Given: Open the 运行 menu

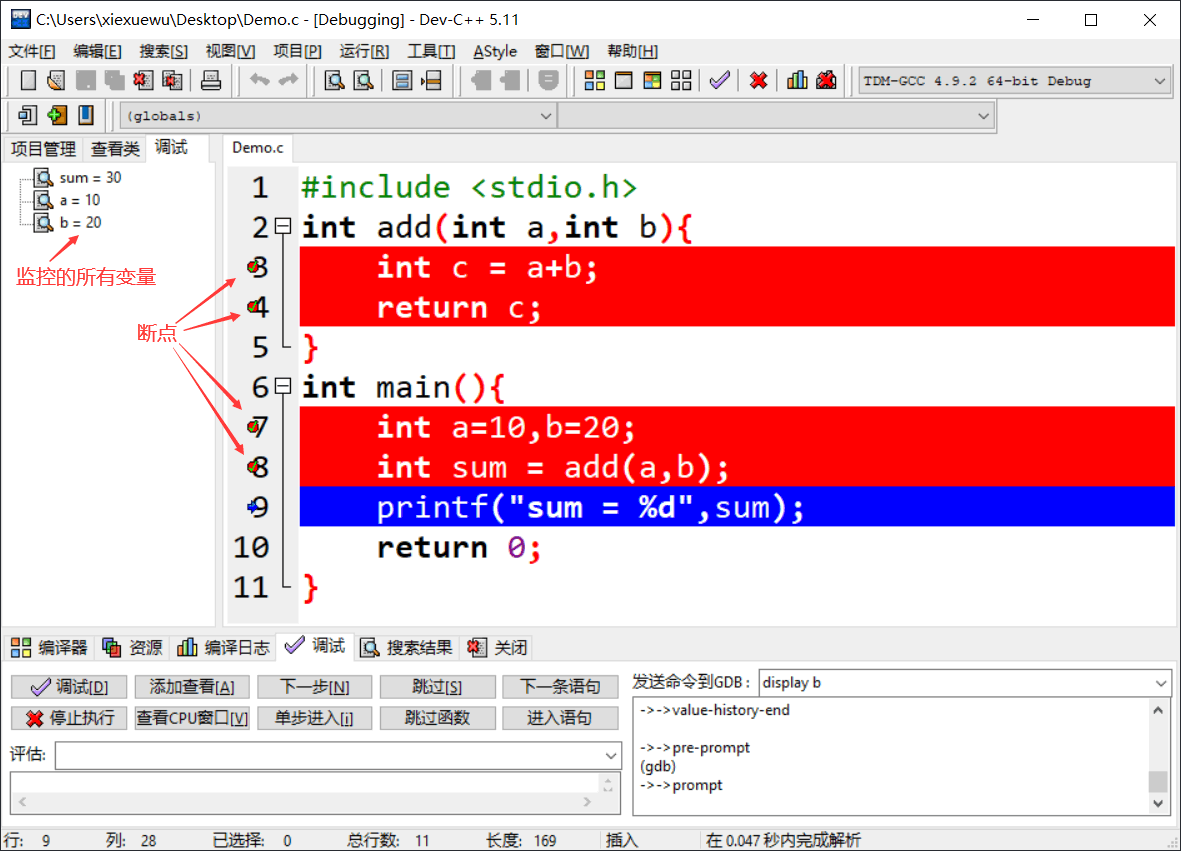Looking at the screenshot, I should tap(364, 51).
